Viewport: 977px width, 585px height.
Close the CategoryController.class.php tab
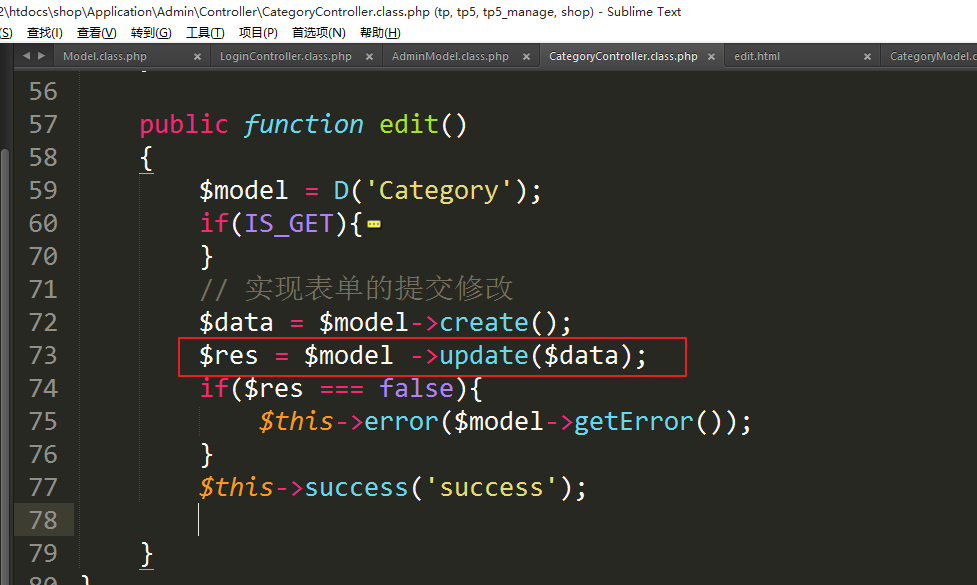pos(711,57)
